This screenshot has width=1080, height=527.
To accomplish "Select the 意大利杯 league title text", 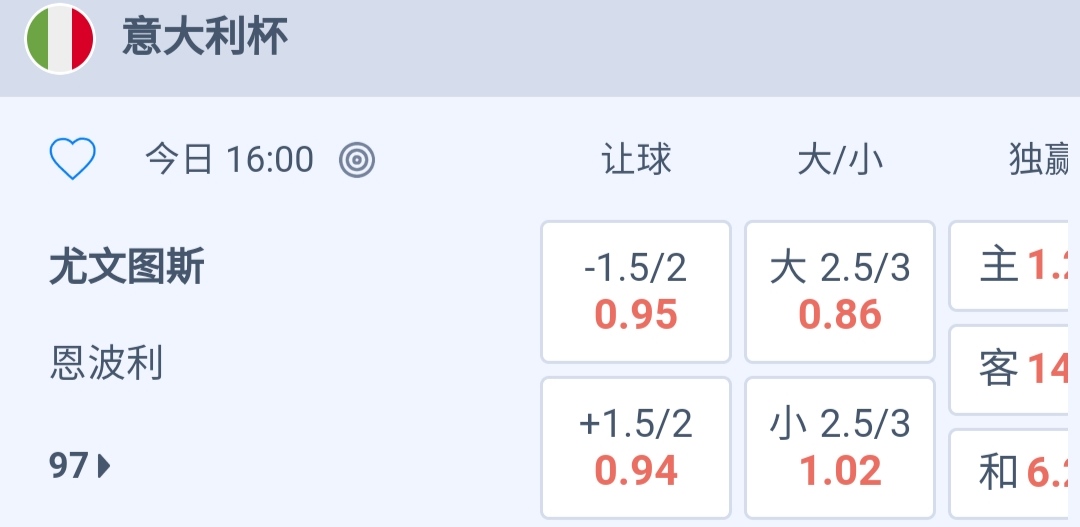I will coord(205,39).
